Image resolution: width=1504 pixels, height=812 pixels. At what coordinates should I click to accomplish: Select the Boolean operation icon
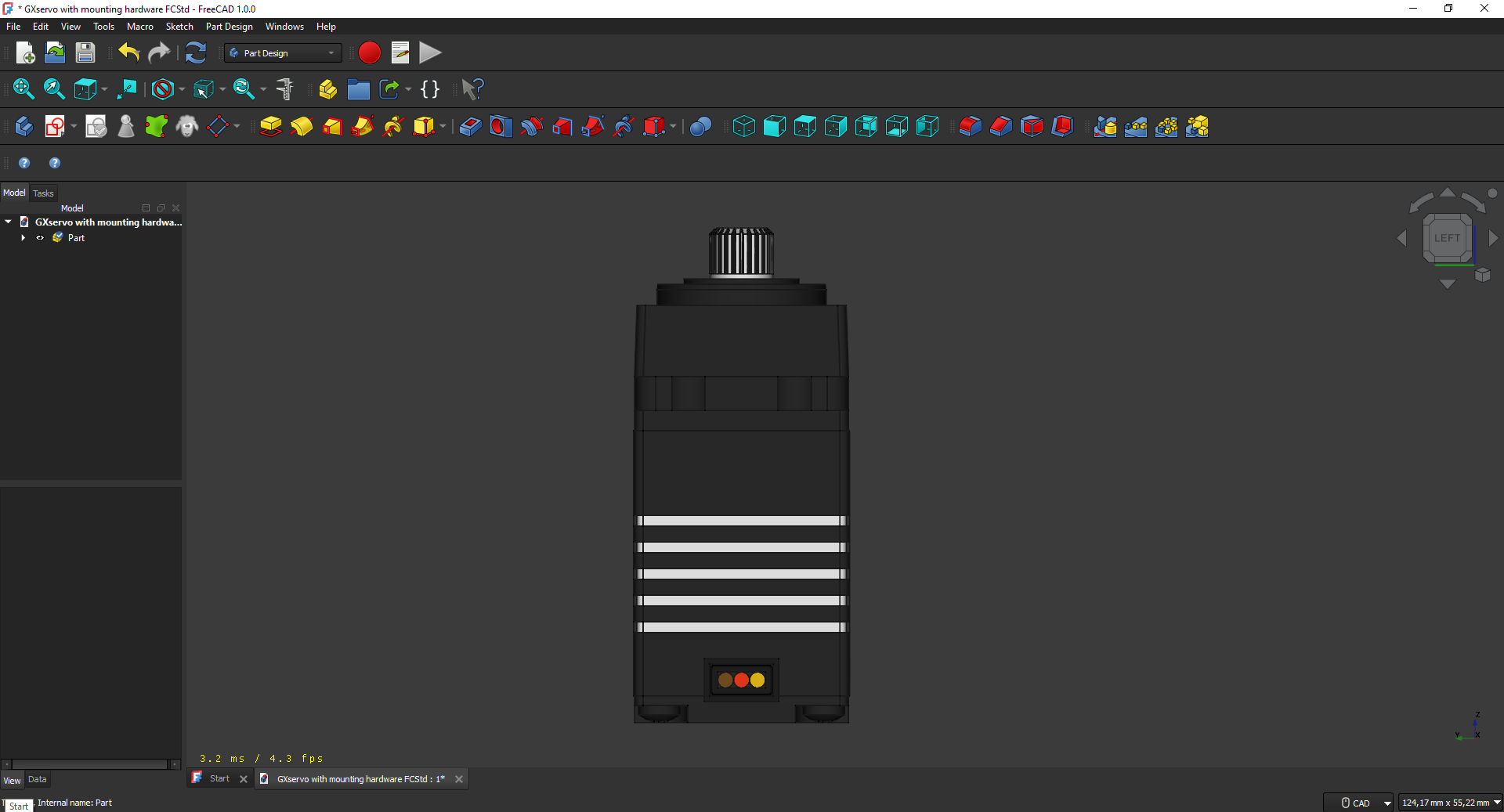tap(700, 126)
